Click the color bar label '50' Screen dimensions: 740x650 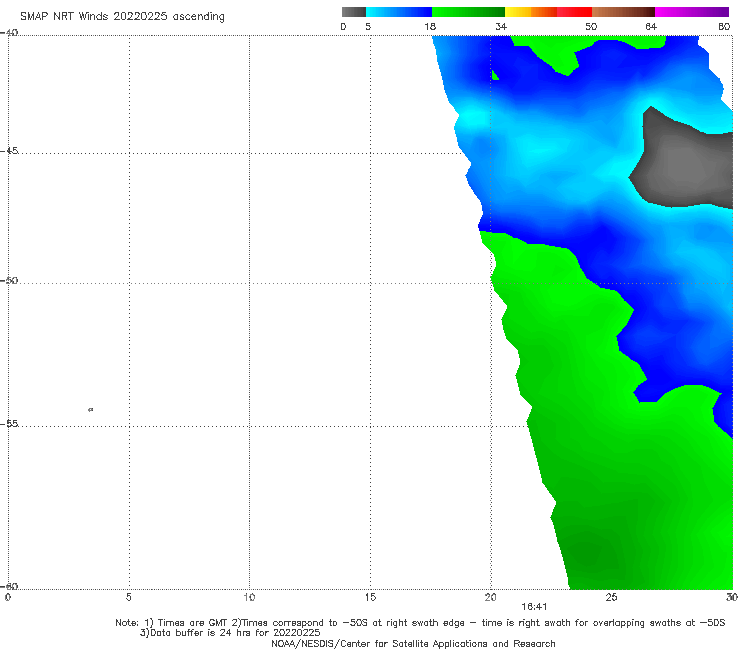591,27
